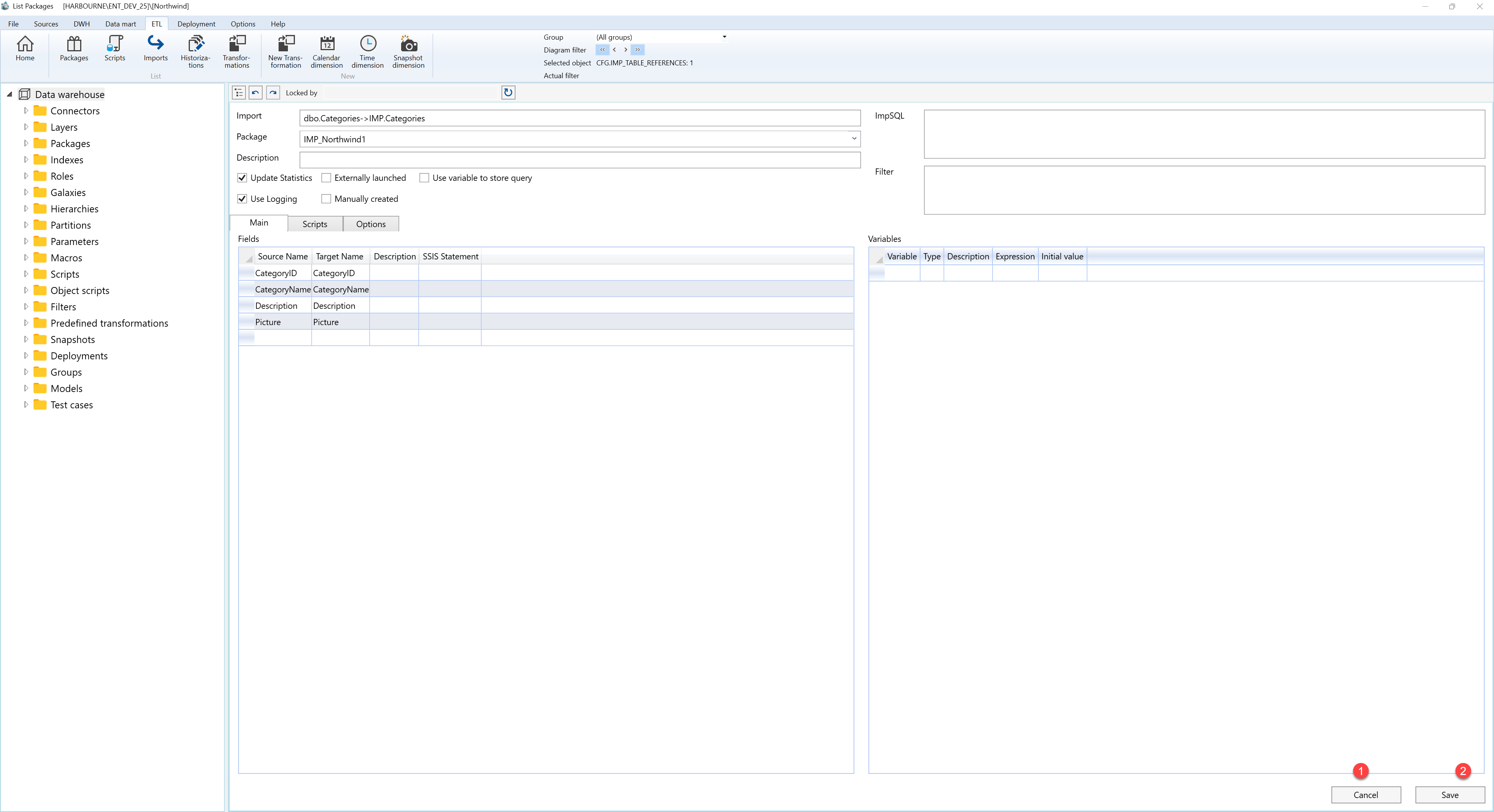Open the Scripts list icon
The image size is (1494, 812).
tap(115, 48)
